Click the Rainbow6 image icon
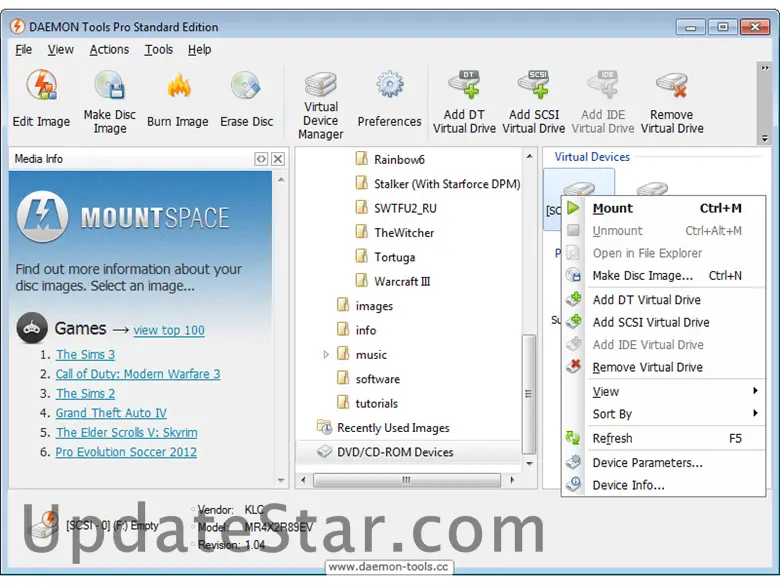Viewport: 780px width, 585px height. click(361, 159)
